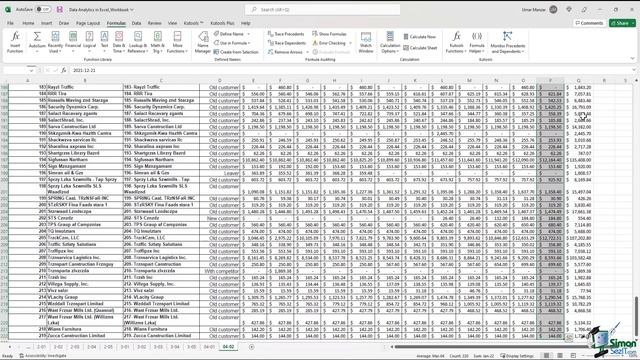This screenshot has height=360, width=640.
Task: Open Kutools Functions menu
Action: pyautogui.click(x=456, y=42)
